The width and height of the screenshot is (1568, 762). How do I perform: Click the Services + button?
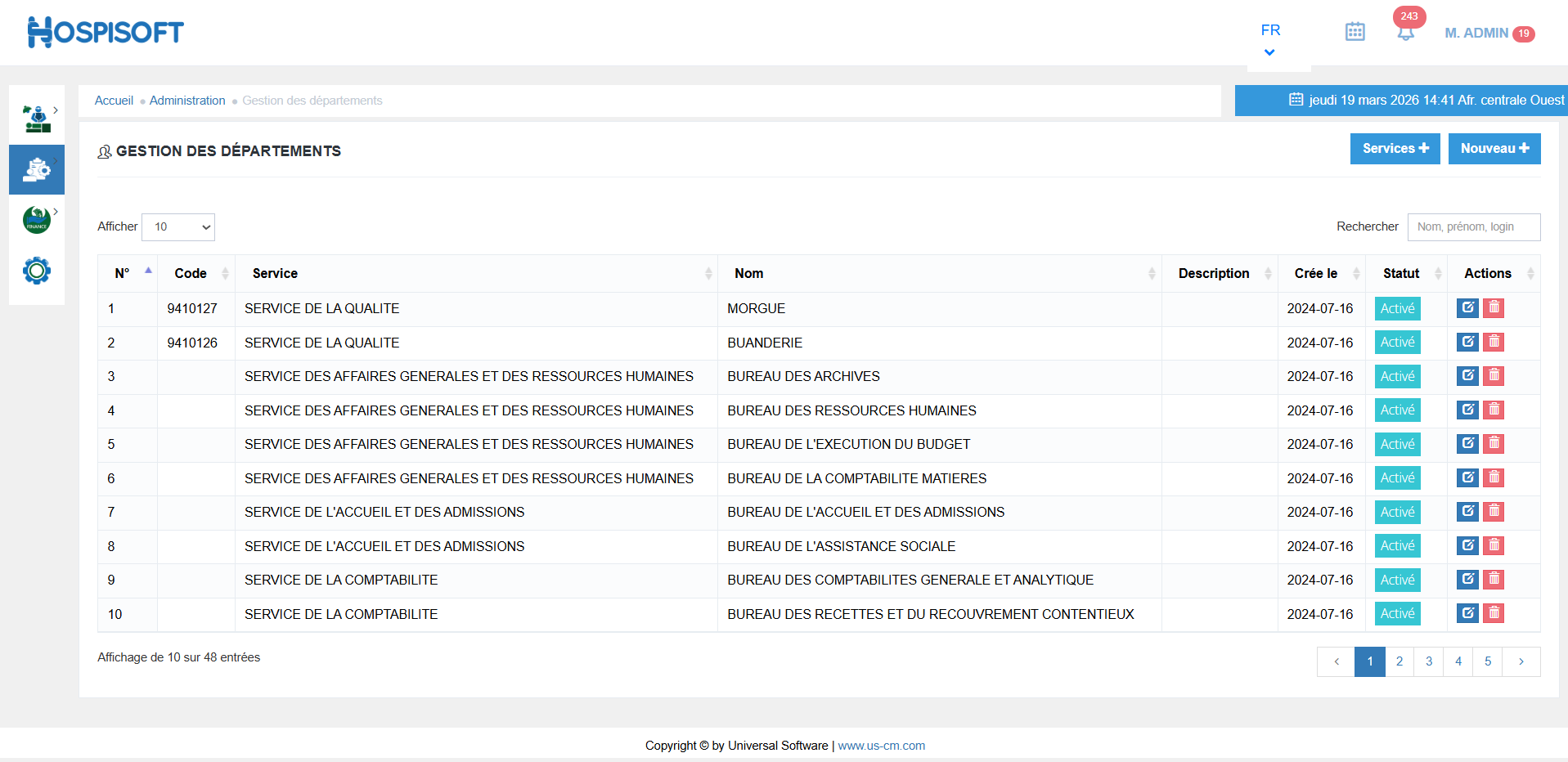(x=1395, y=149)
